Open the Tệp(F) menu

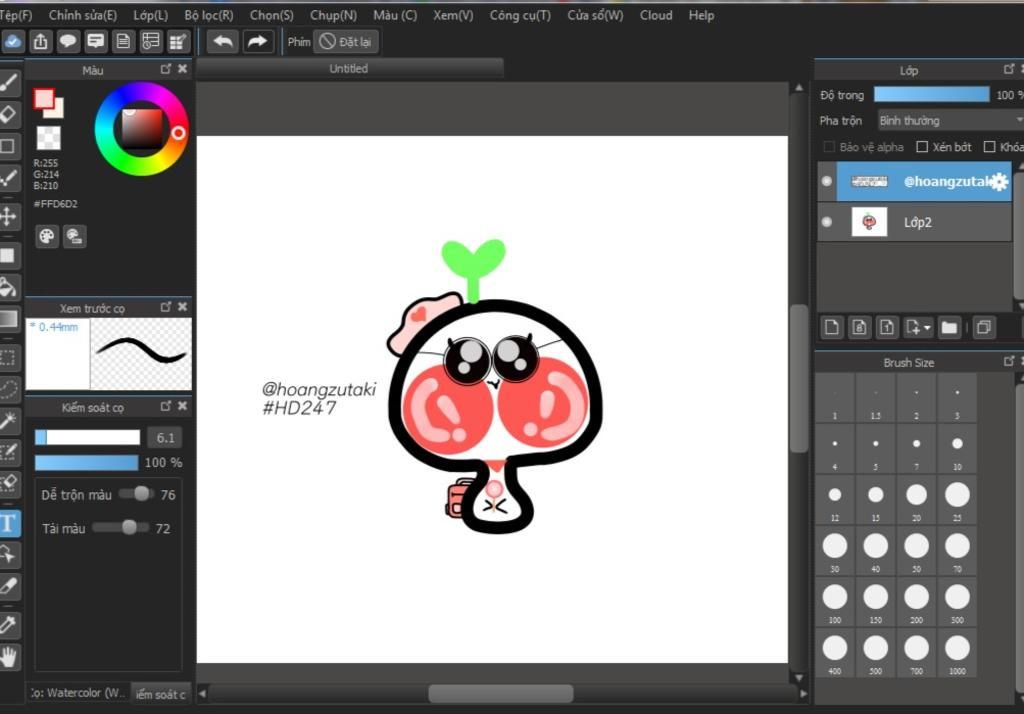(x=16, y=15)
